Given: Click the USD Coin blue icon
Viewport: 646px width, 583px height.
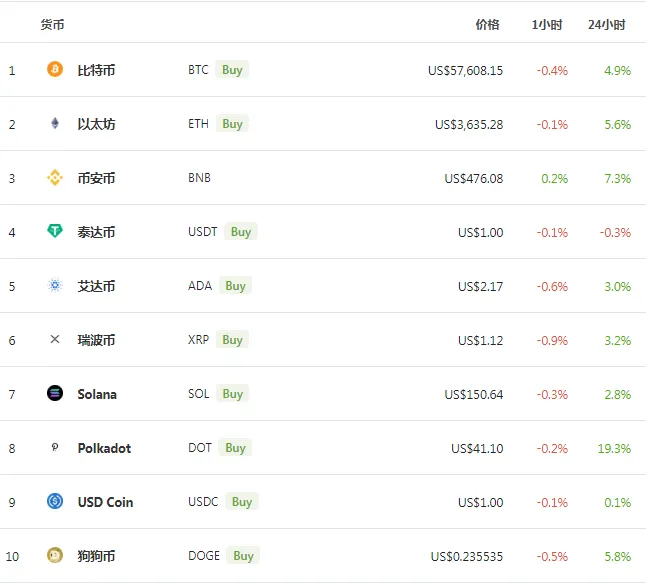Looking at the screenshot, I should click(x=55, y=501).
